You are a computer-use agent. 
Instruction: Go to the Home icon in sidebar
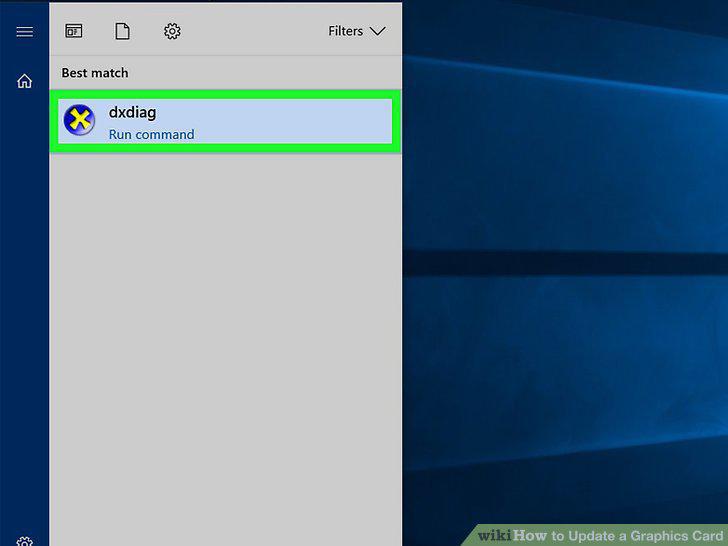click(25, 81)
